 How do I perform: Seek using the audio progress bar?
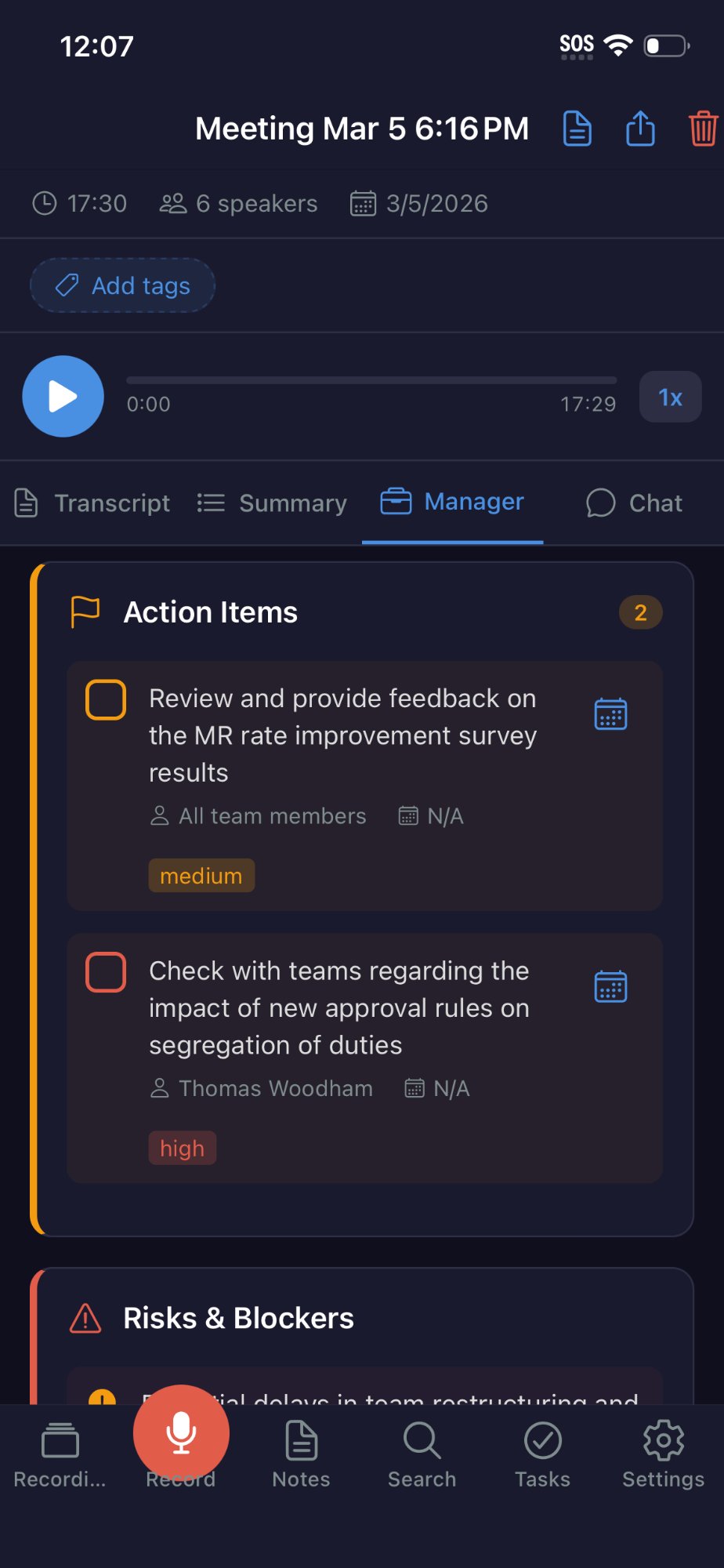(x=372, y=379)
